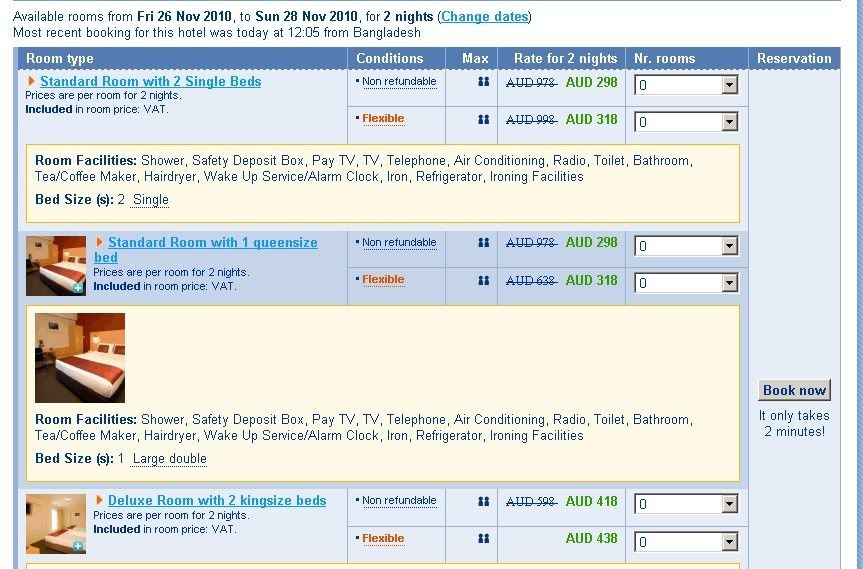Click orange arrow beside Standard Room 2 Single Beds
The height and width of the screenshot is (569, 863).
point(32,81)
